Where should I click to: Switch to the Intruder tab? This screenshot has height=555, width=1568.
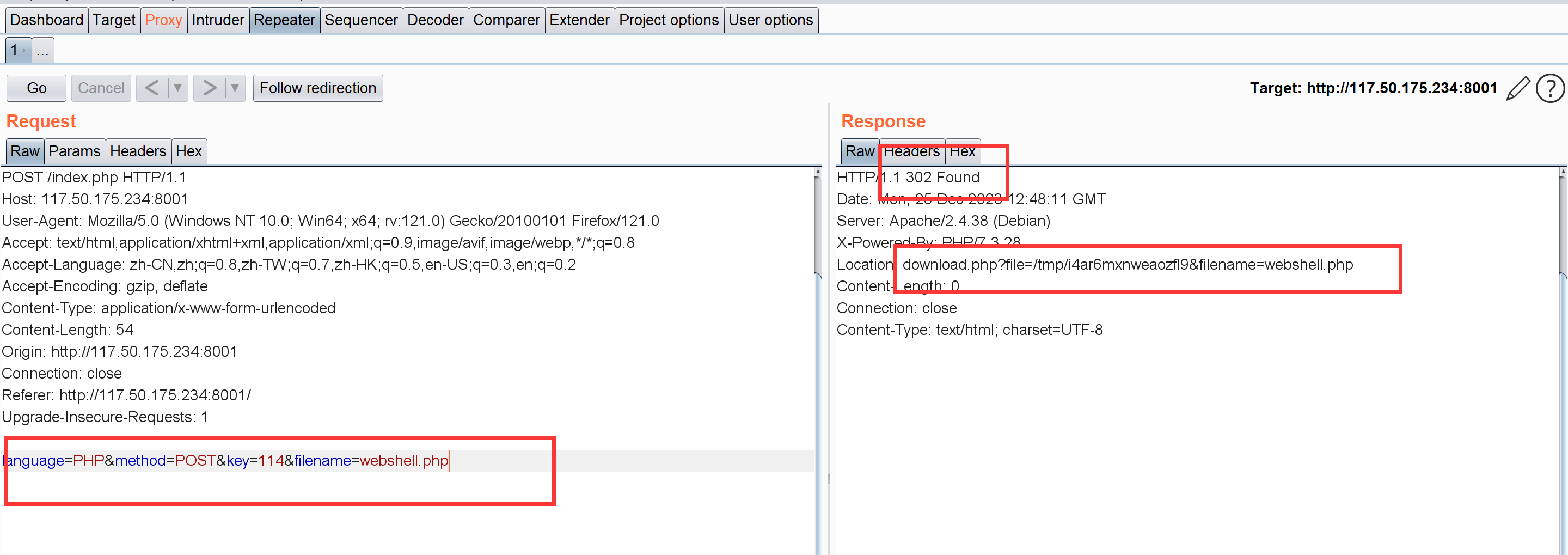click(x=218, y=20)
